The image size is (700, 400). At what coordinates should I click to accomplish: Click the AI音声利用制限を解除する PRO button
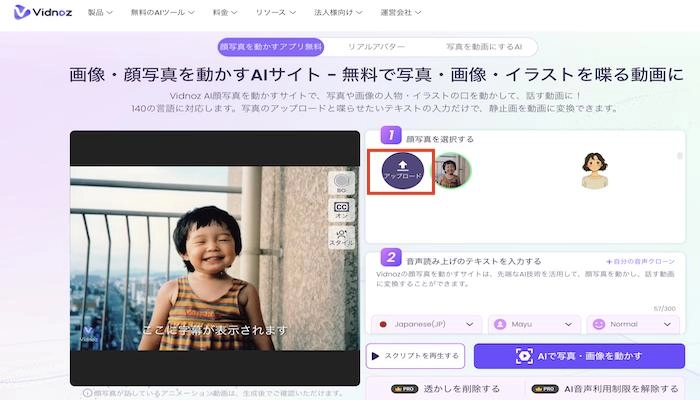pyautogui.click(x=605, y=389)
